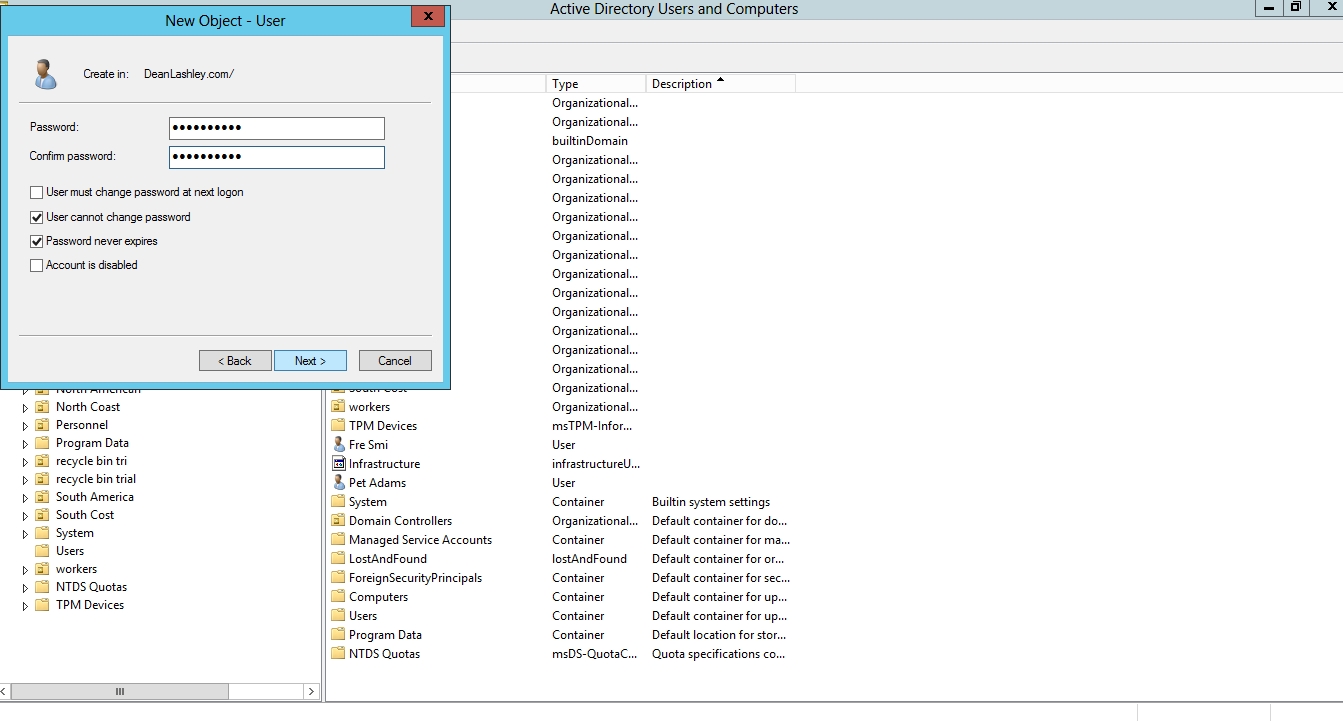The height and width of the screenshot is (721, 1343).
Task: Click the Infrastructure object icon
Action: [338, 464]
